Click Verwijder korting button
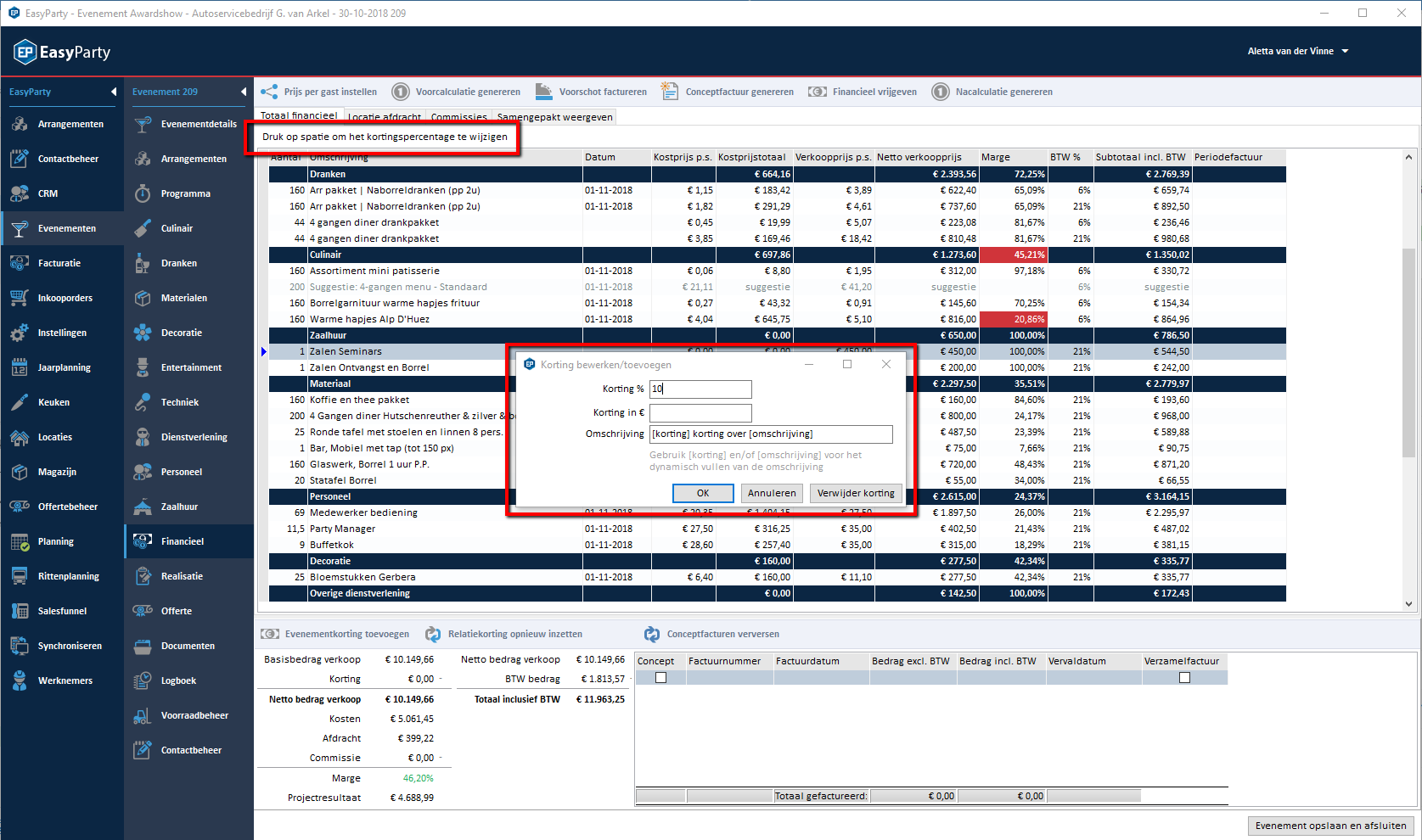The width and height of the screenshot is (1422, 840). (x=856, y=493)
